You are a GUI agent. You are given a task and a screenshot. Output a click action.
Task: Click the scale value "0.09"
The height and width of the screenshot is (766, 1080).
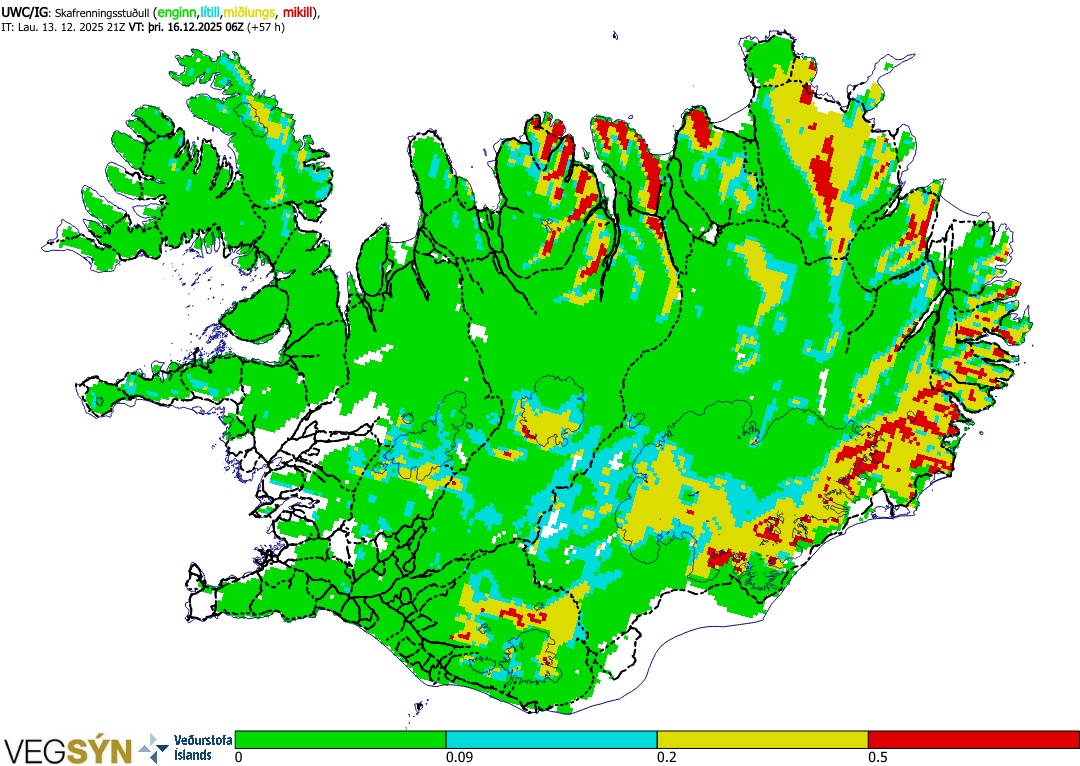tap(457, 758)
